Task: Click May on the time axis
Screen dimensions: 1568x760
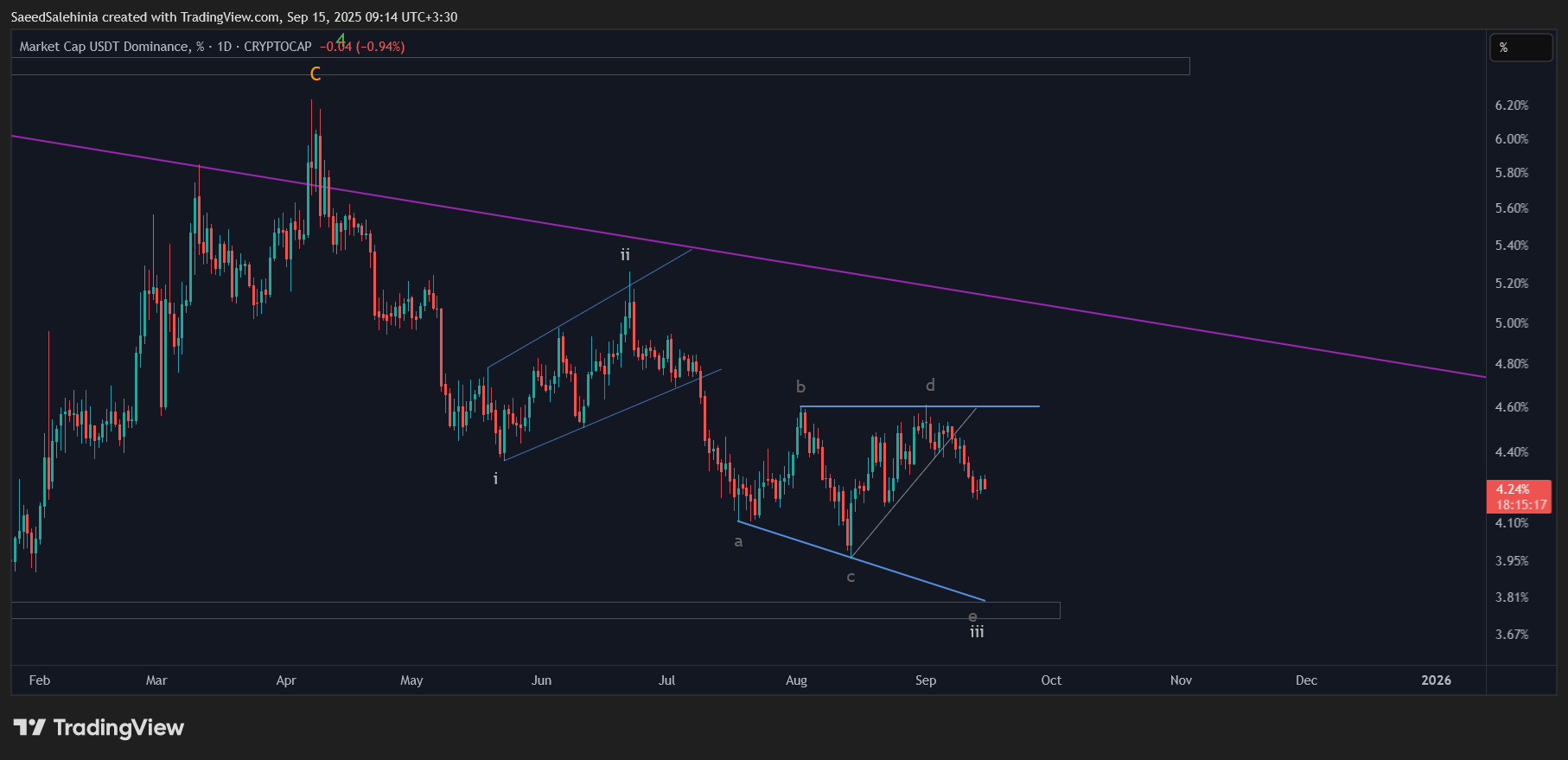Action: [411, 680]
